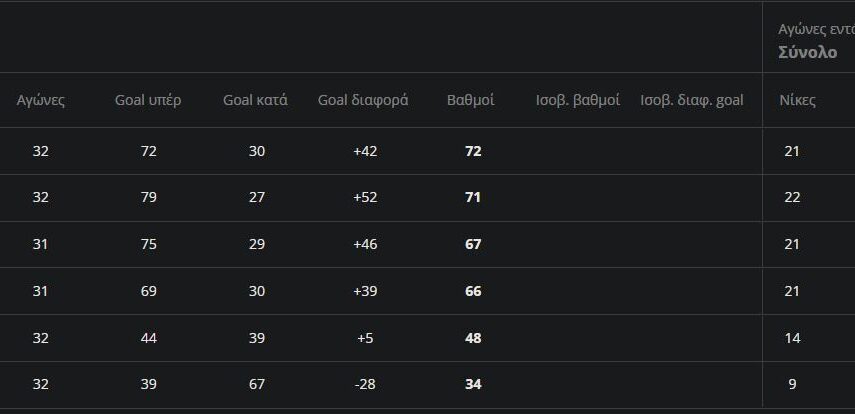The image size is (855, 414).
Task: Select the bold 48 points value
Action: coord(473,338)
